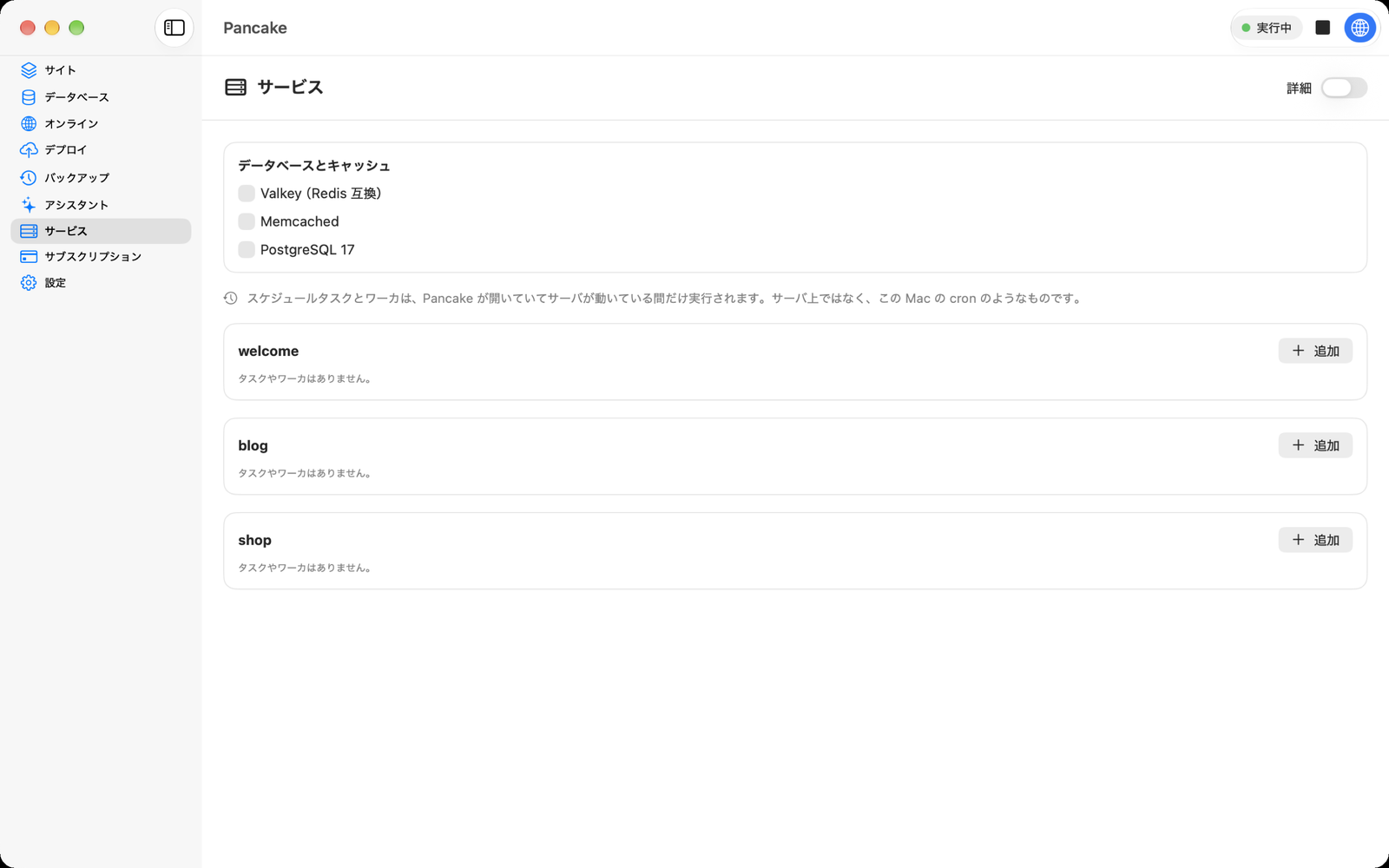Click the オンライン globe icon in sidebar

29,123
